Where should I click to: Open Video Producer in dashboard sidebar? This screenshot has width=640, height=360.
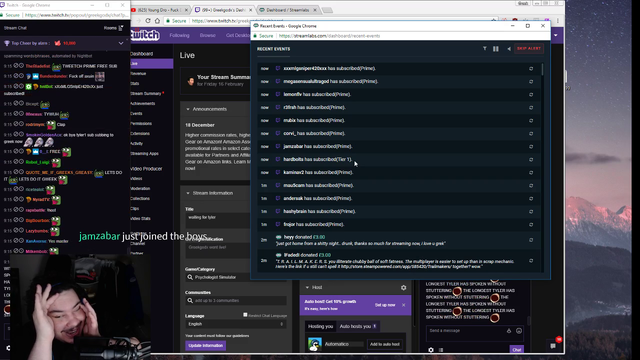click(x=146, y=169)
